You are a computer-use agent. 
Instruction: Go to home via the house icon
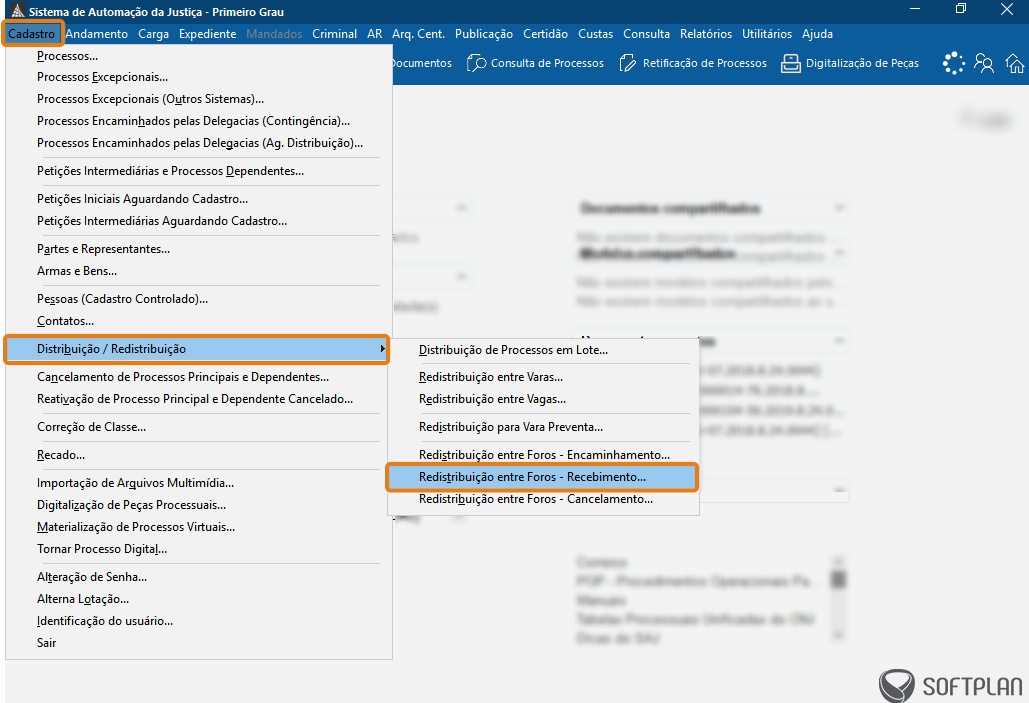[1015, 63]
